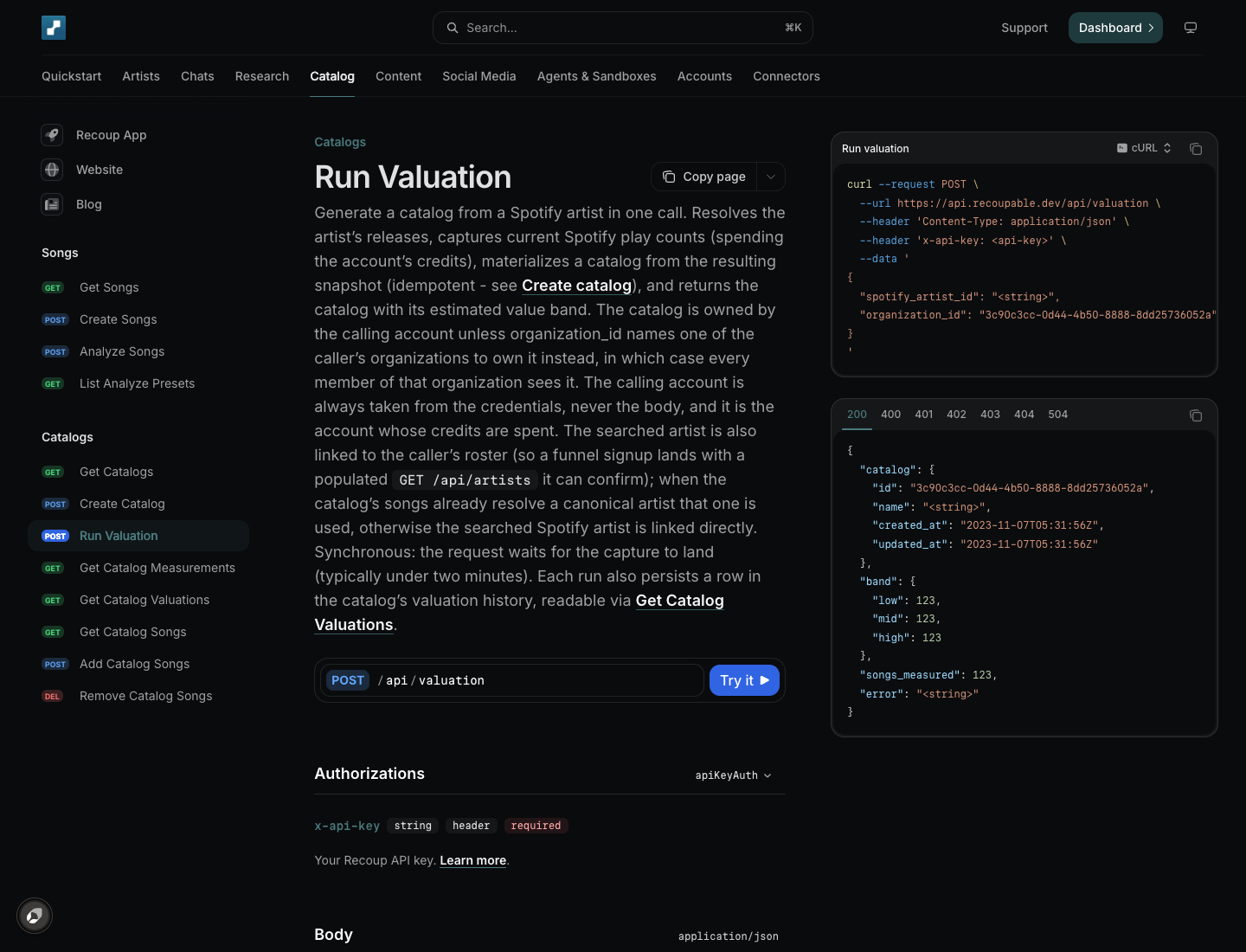The width and height of the screenshot is (1246, 952).
Task: Open the cURL language selector
Action: [1144, 148]
